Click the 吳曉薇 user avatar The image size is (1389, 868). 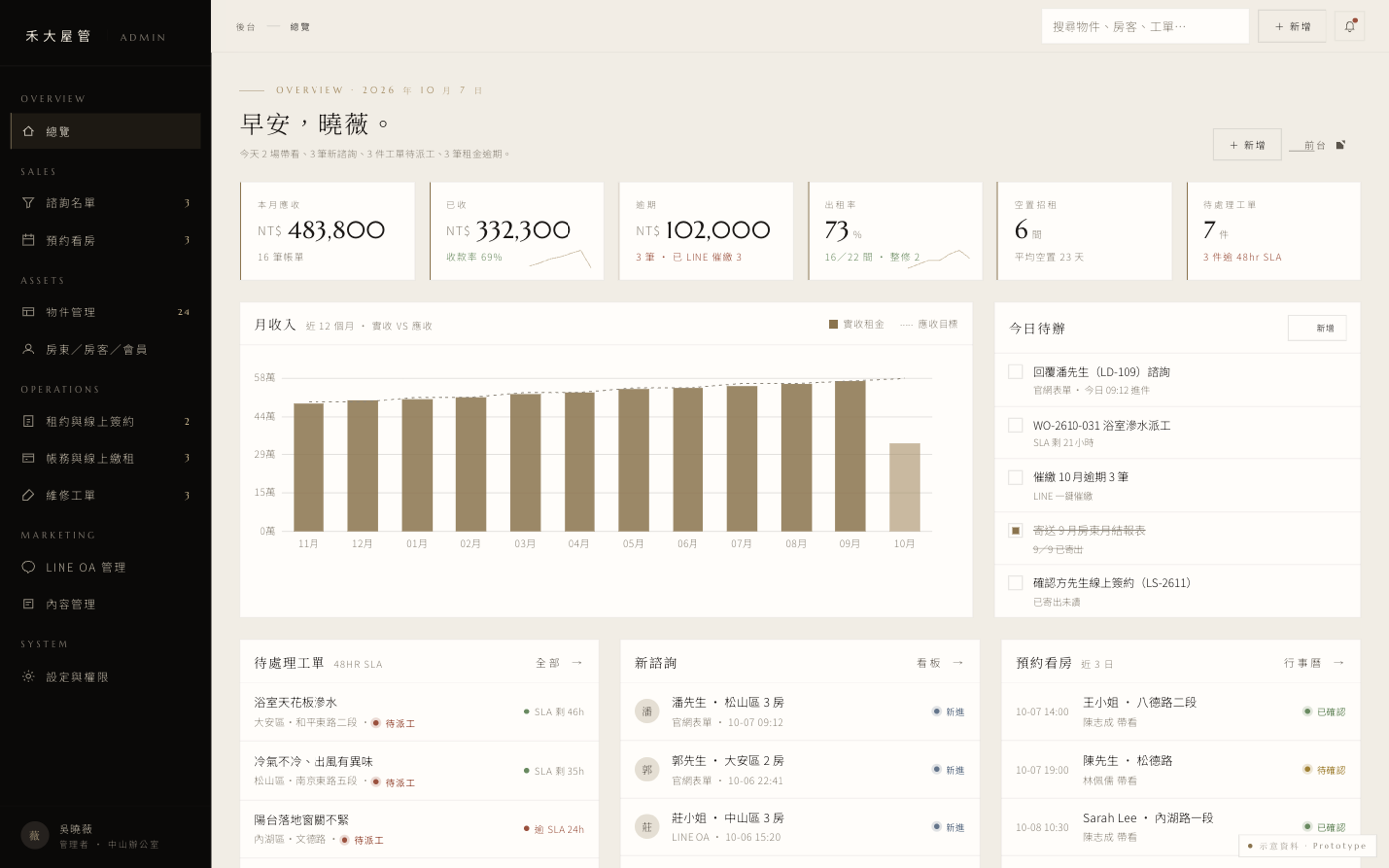click(34, 835)
